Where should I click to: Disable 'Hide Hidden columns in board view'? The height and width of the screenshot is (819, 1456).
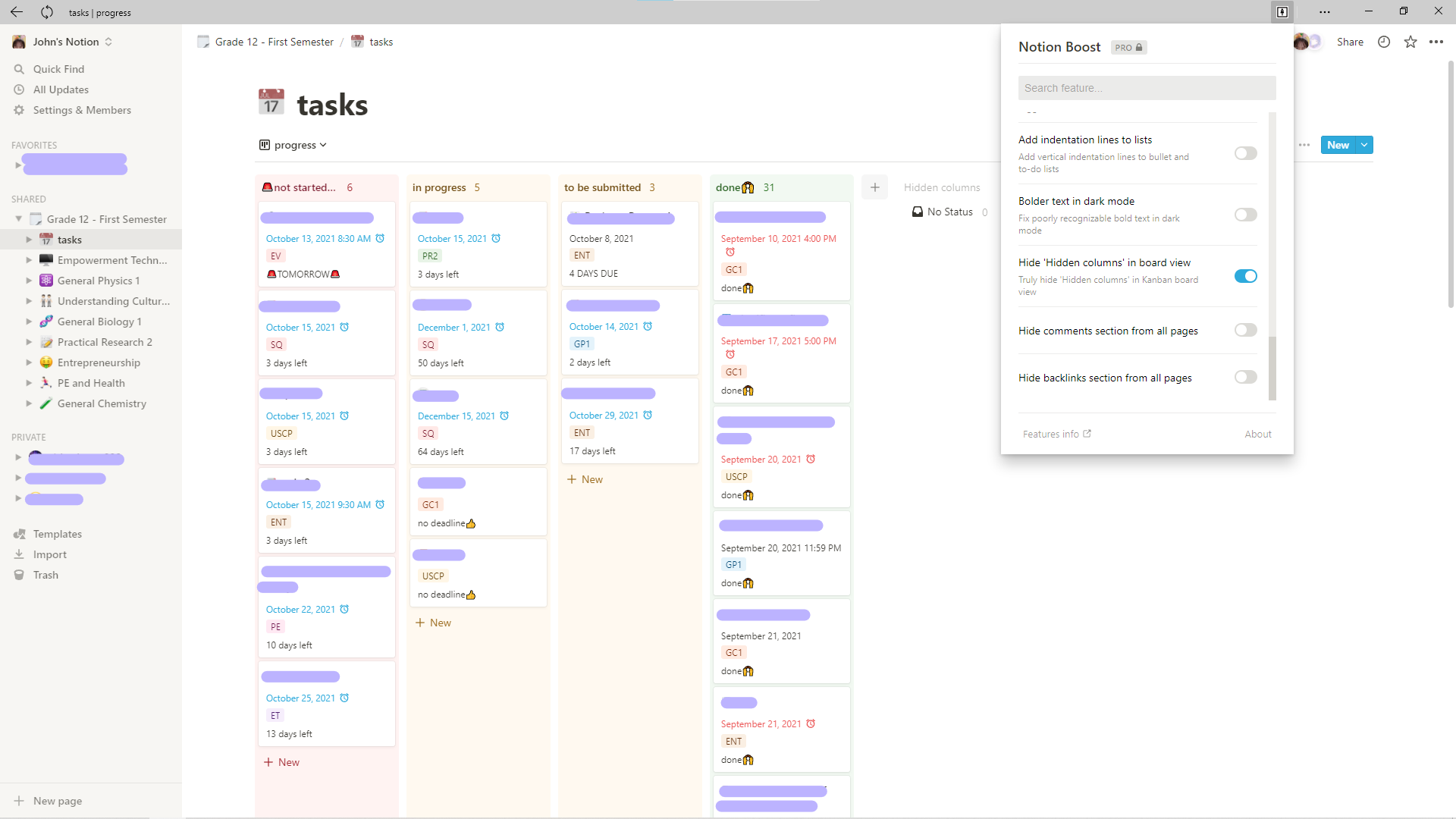[1244, 276]
